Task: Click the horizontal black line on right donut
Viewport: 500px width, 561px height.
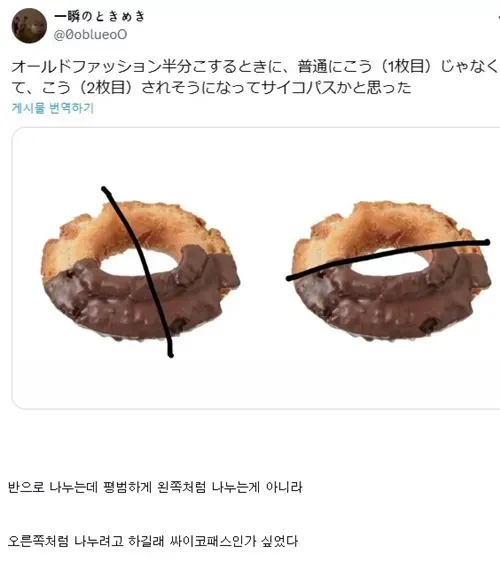Action: click(x=387, y=258)
